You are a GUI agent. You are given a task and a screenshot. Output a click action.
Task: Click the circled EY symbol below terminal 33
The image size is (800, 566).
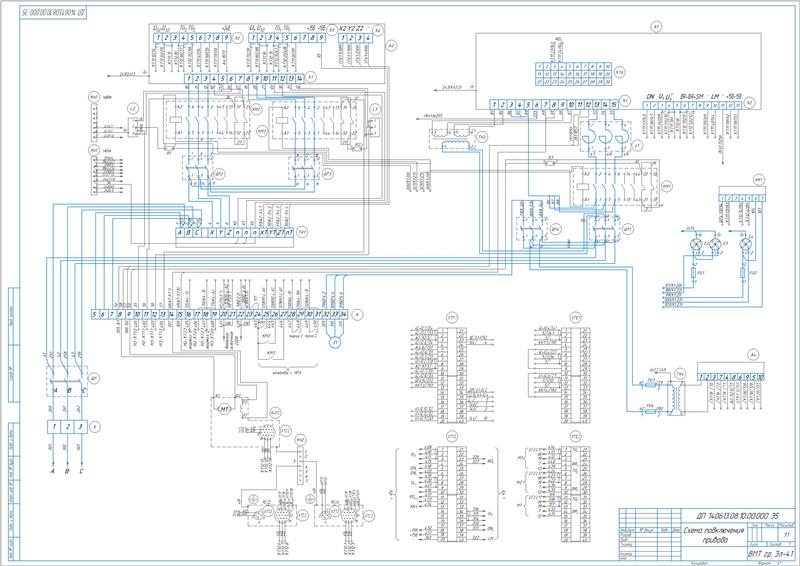coord(335,342)
